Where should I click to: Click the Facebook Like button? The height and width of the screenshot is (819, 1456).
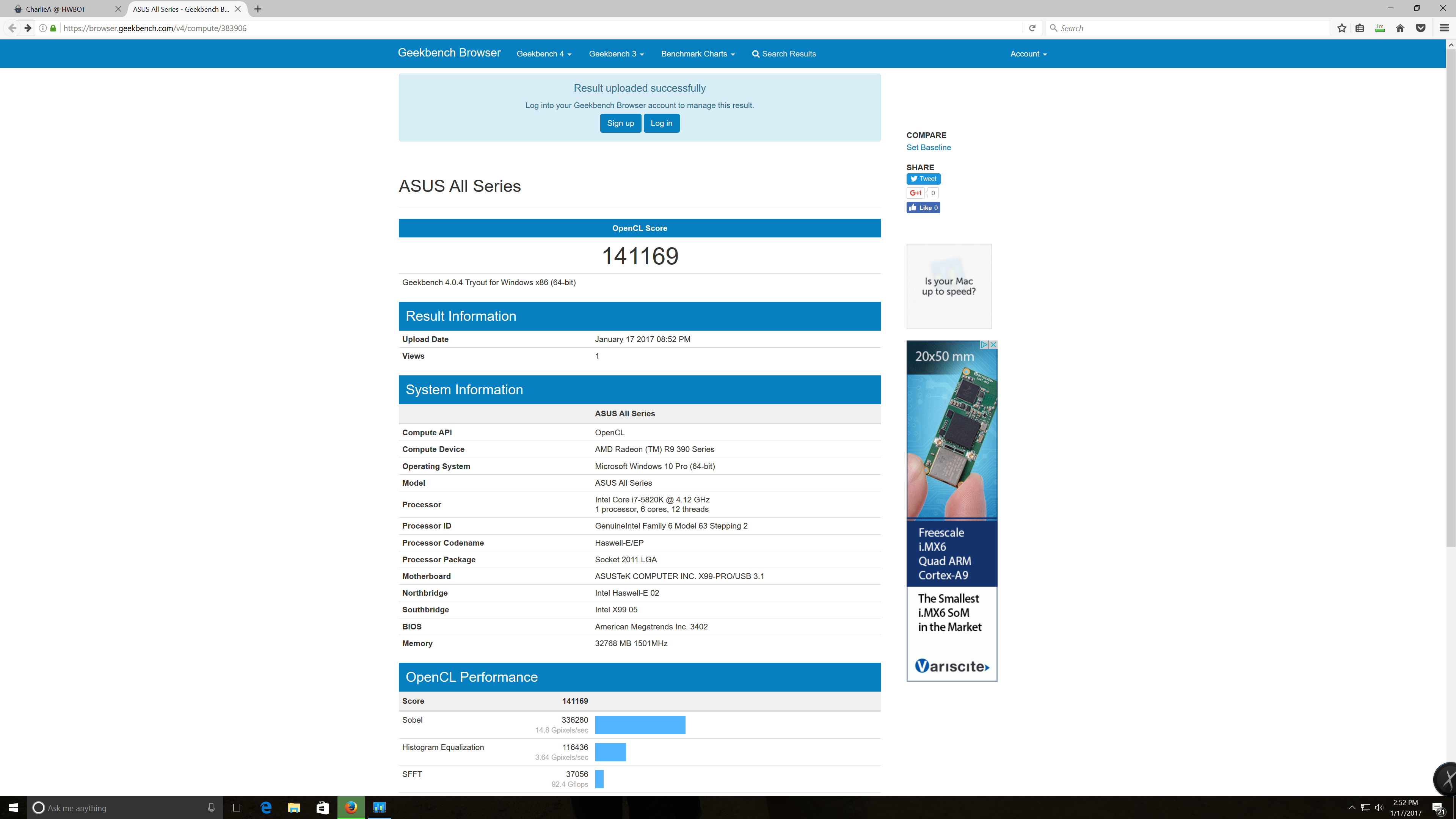tap(923, 207)
